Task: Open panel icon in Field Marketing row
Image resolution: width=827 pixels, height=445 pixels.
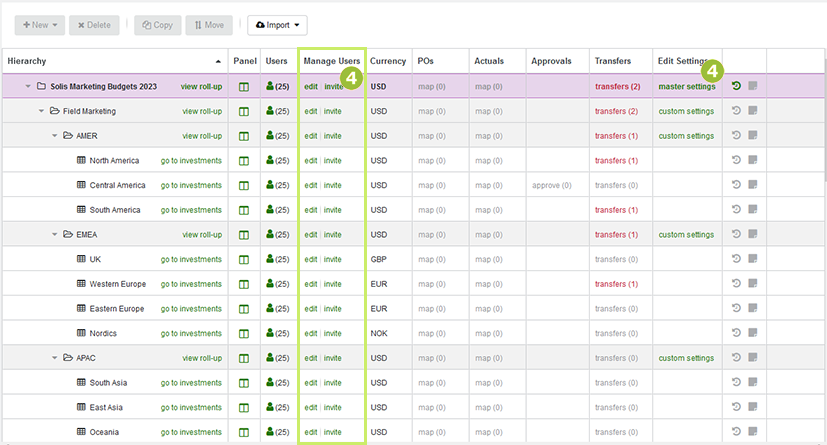Action: [x=244, y=112]
